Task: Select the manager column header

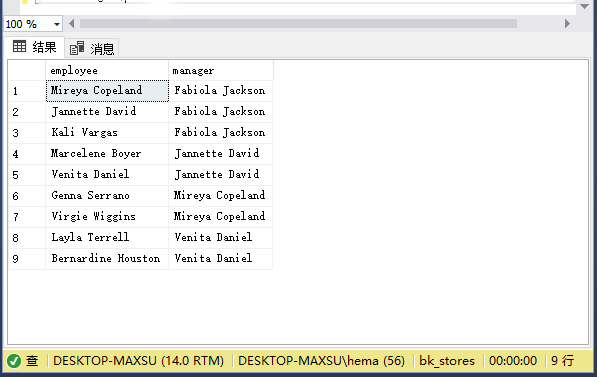Action: pos(220,70)
